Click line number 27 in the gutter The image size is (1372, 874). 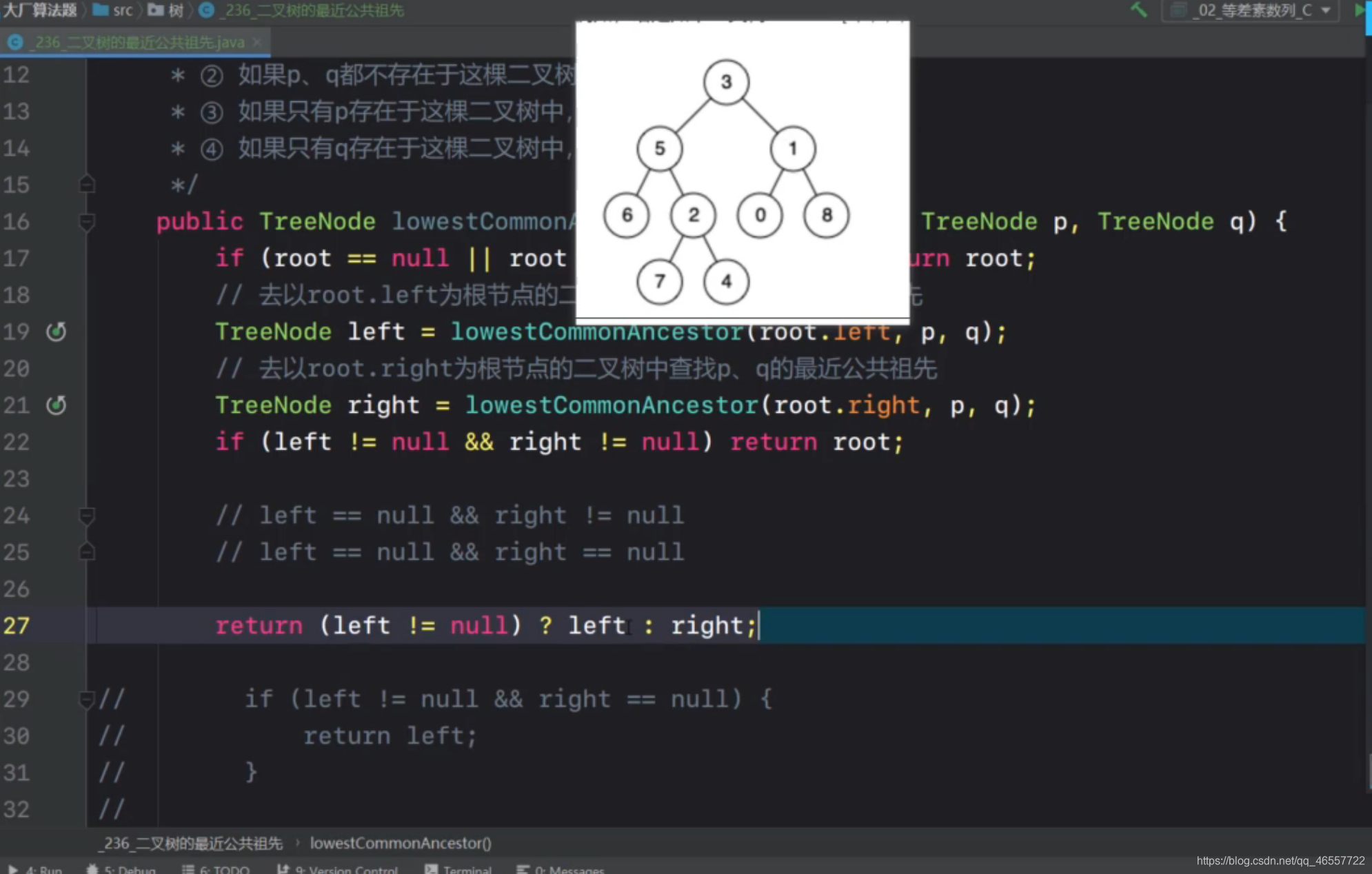17,625
